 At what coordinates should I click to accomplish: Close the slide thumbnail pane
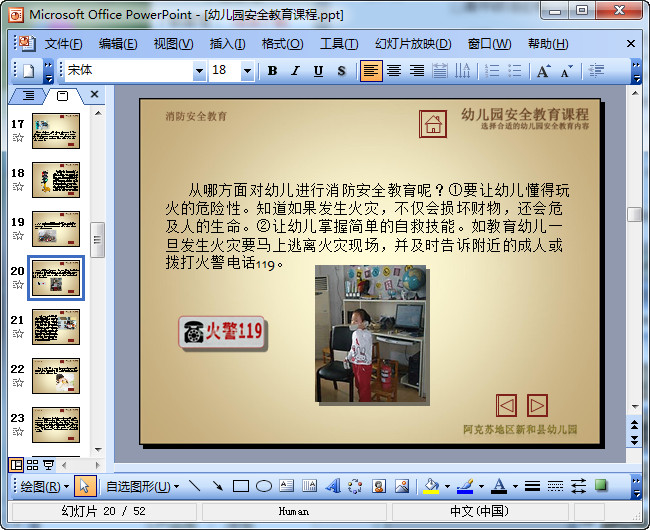[x=95, y=94]
